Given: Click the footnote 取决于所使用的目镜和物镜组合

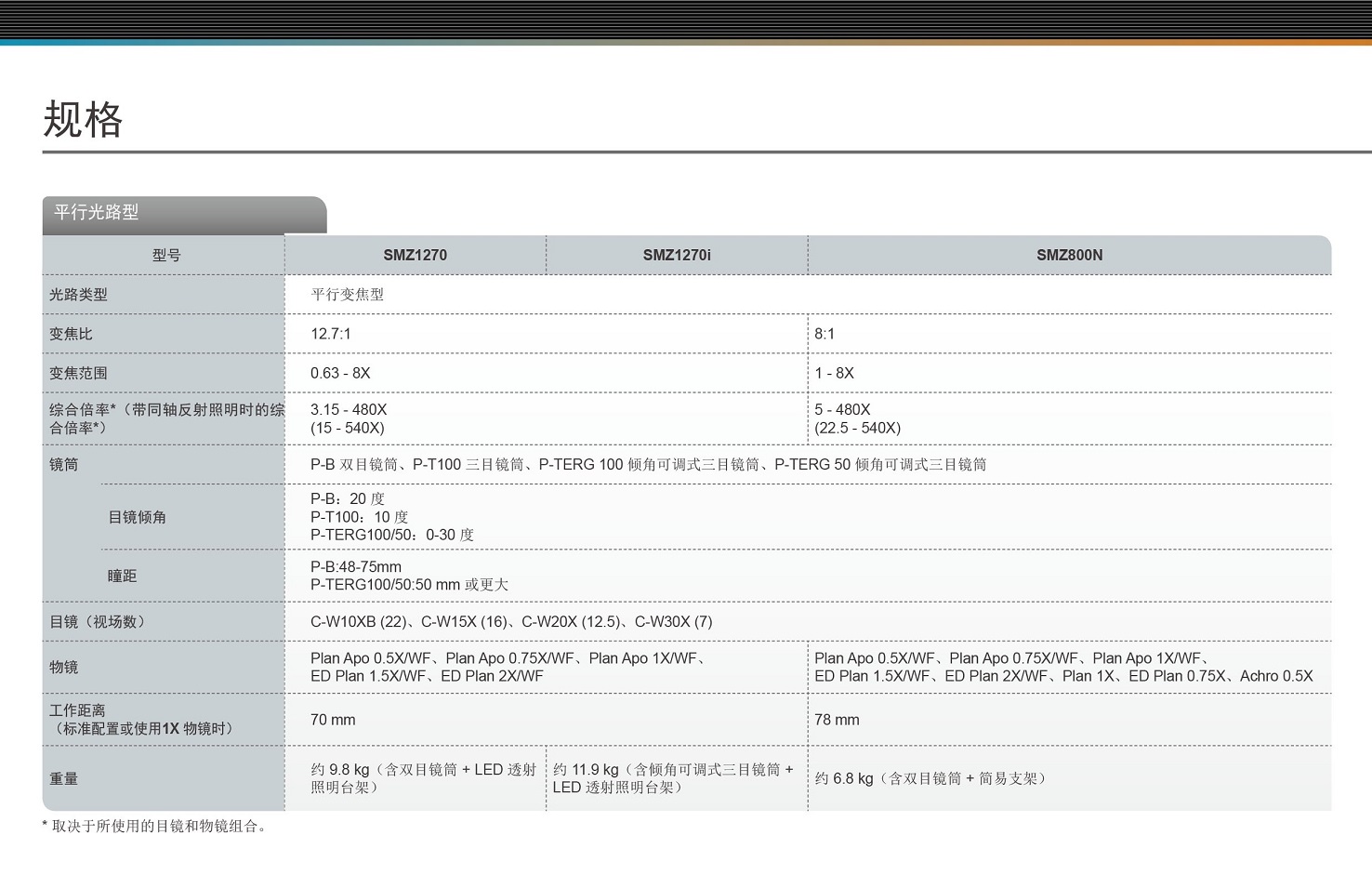Looking at the screenshot, I should (x=156, y=826).
